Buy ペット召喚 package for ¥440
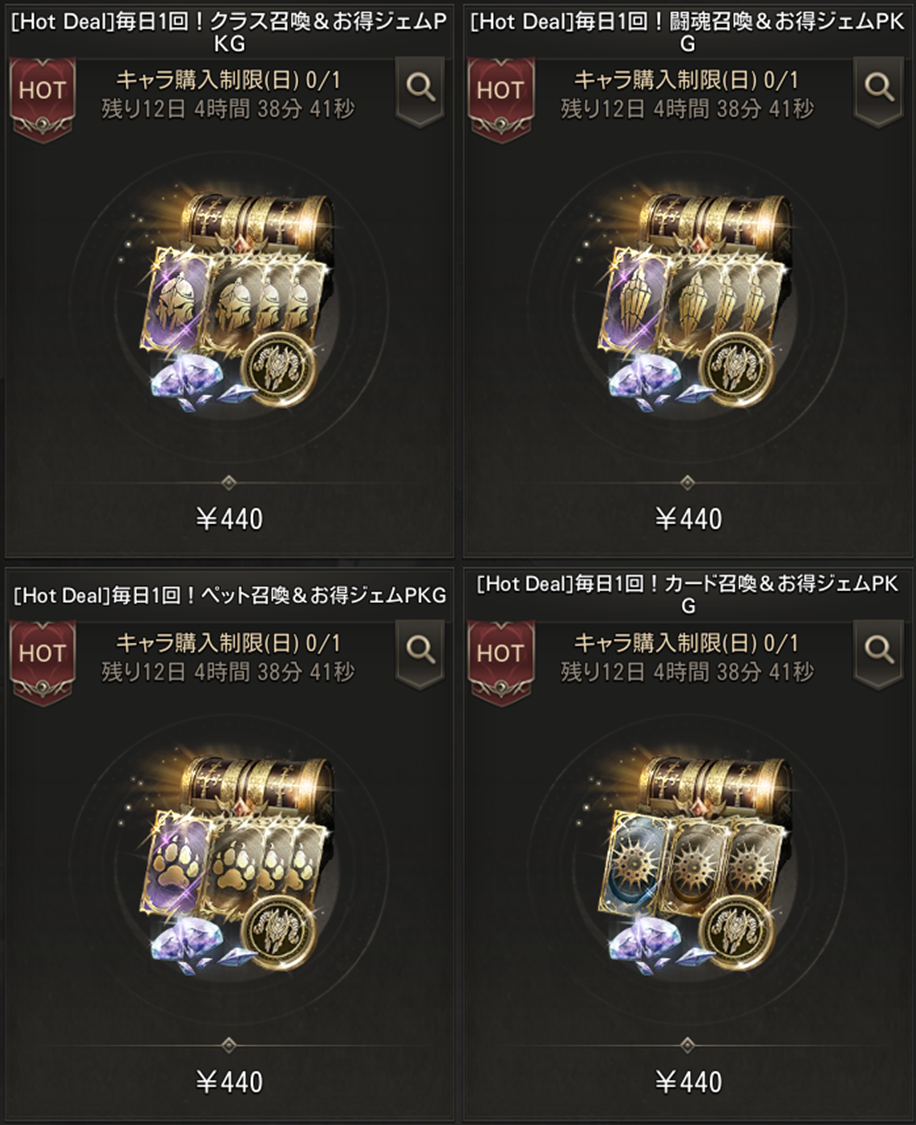 (230, 1081)
